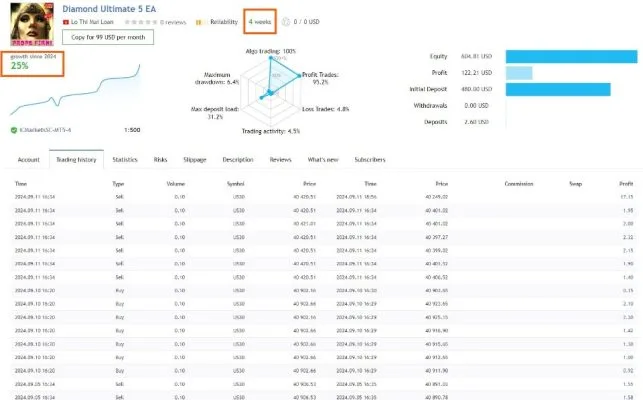Click the subscribers funds icon near 0 / 0 USD
643x400 pixels.
click(x=286, y=22)
